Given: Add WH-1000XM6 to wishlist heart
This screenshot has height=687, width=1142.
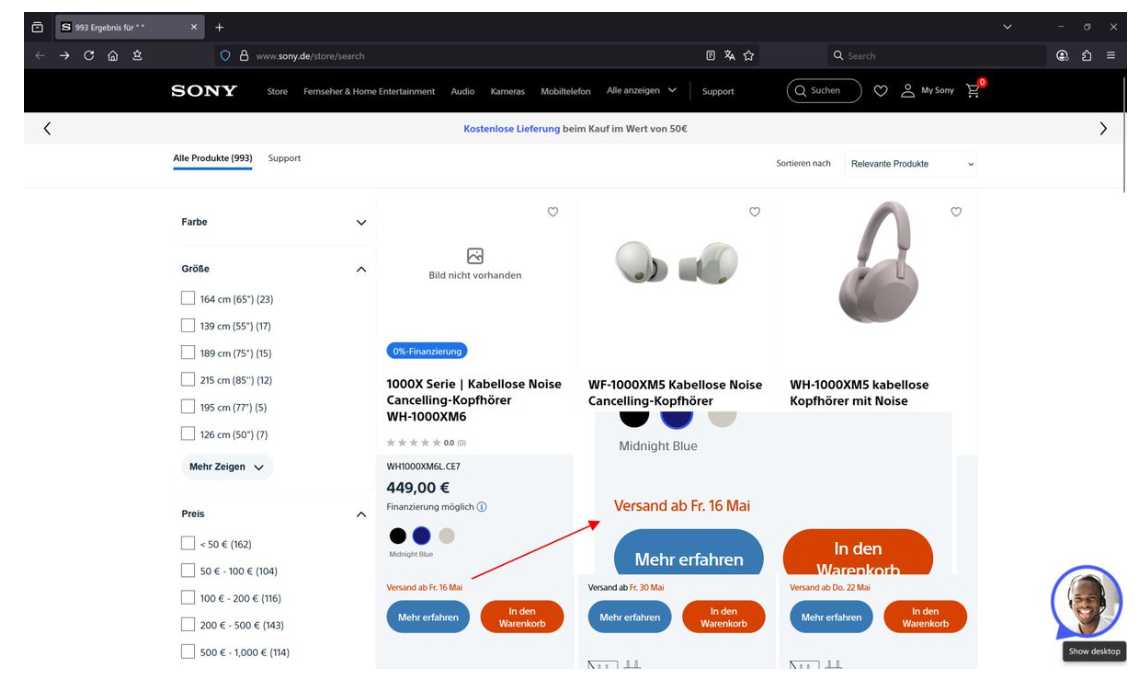Looking at the screenshot, I should tap(553, 212).
